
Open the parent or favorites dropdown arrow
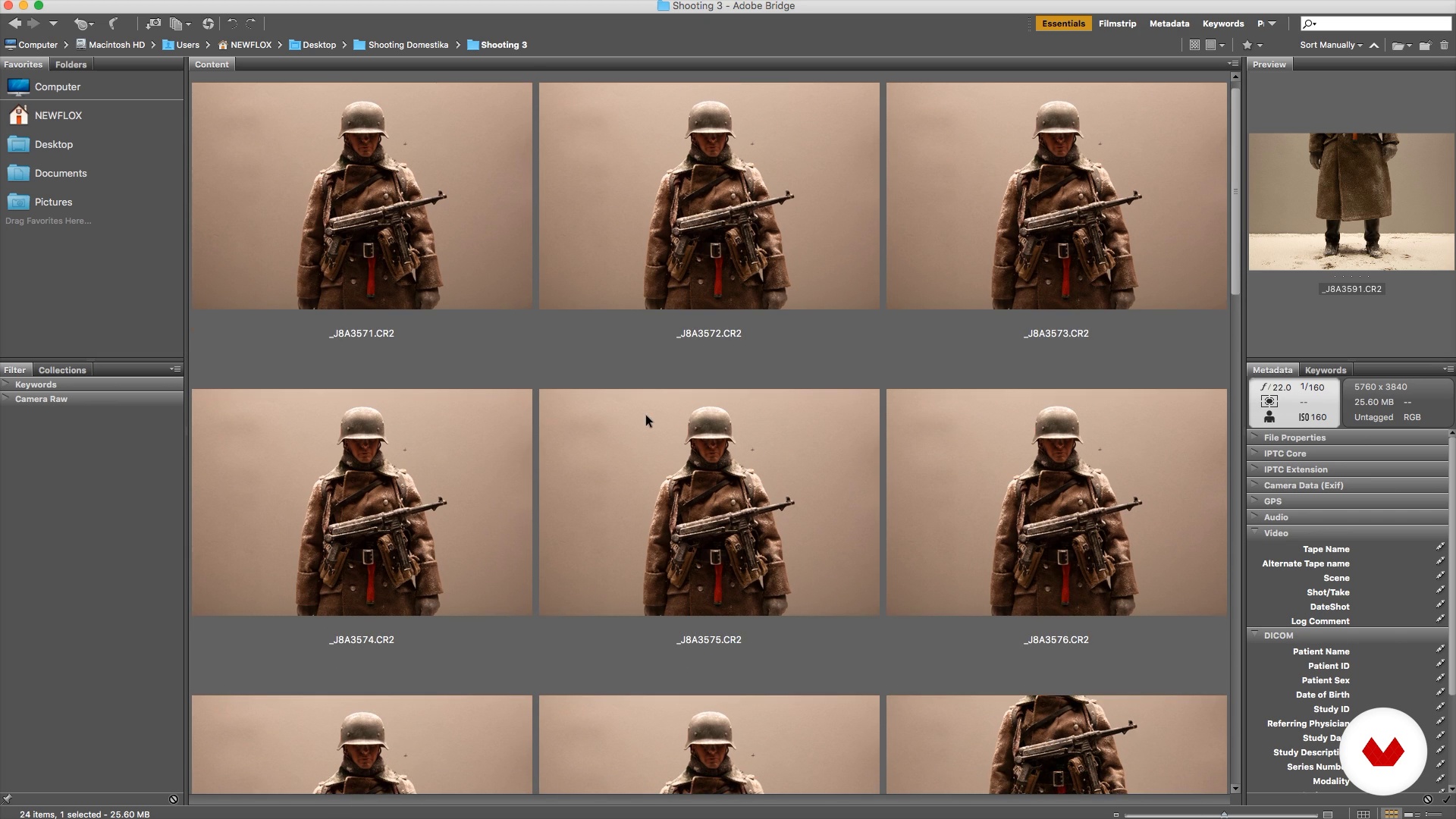[53, 24]
